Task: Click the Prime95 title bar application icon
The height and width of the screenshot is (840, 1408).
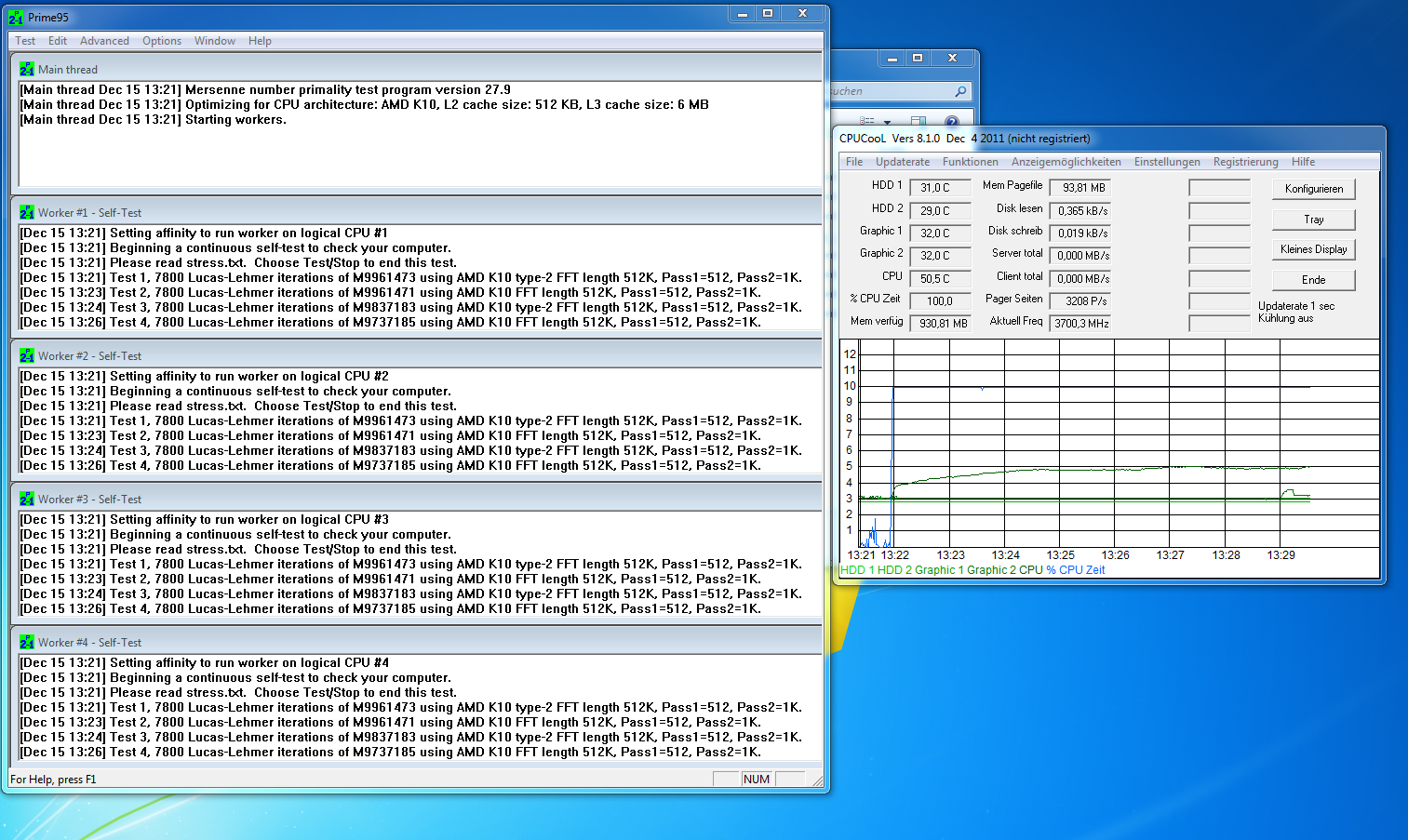Action: tap(17, 17)
